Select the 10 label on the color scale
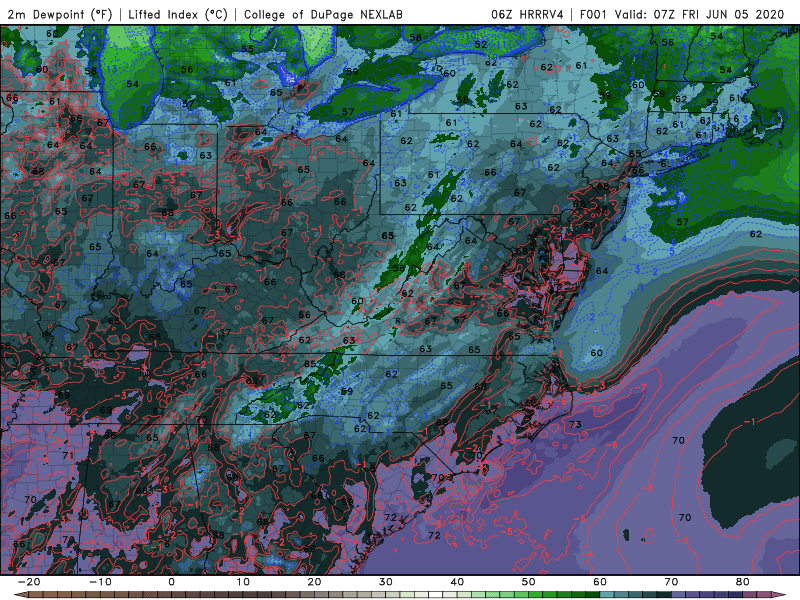The width and height of the screenshot is (800, 600). pyautogui.click(x=243, y=582)
